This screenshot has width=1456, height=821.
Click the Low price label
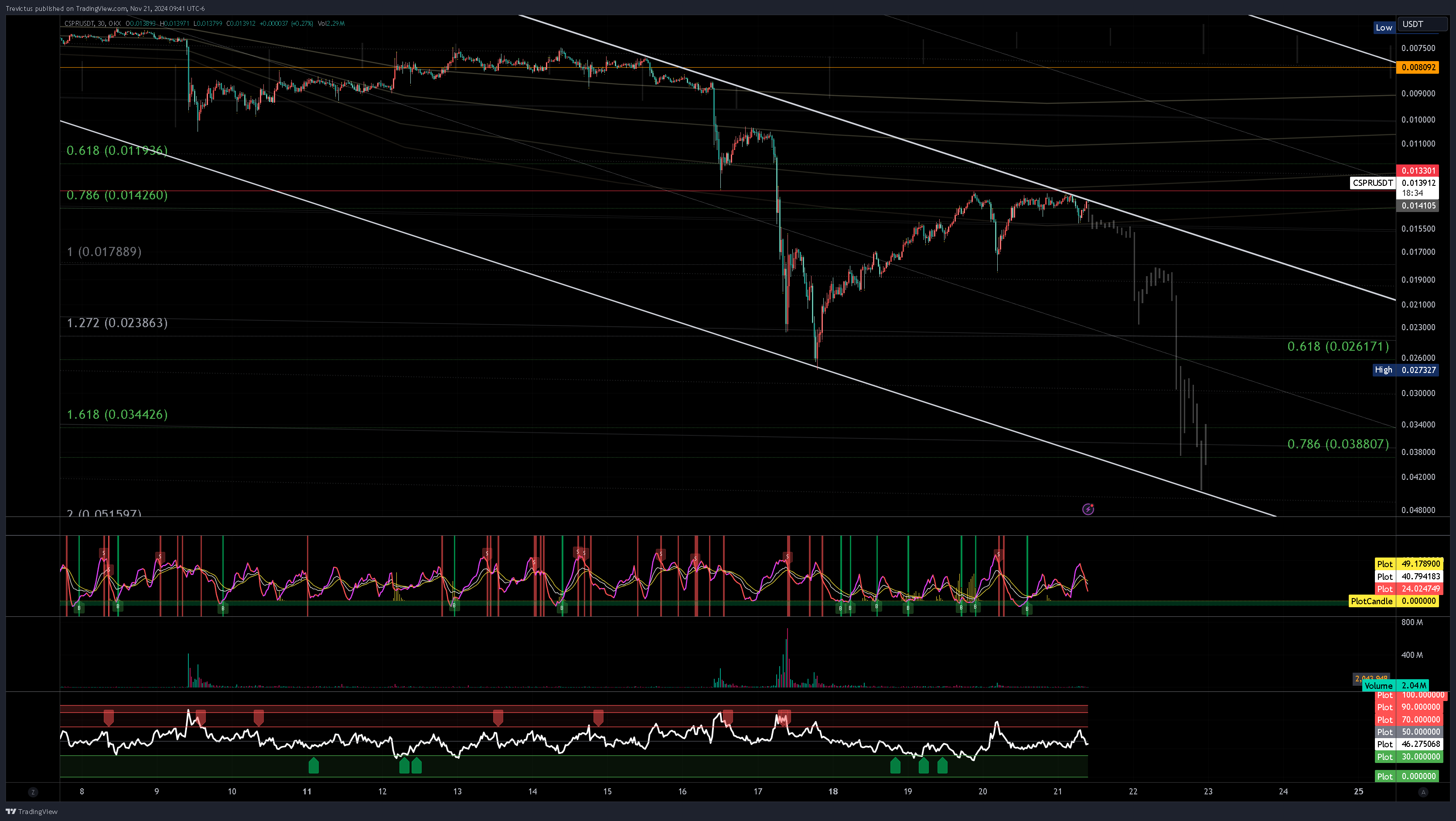[x=1384, y=27]
